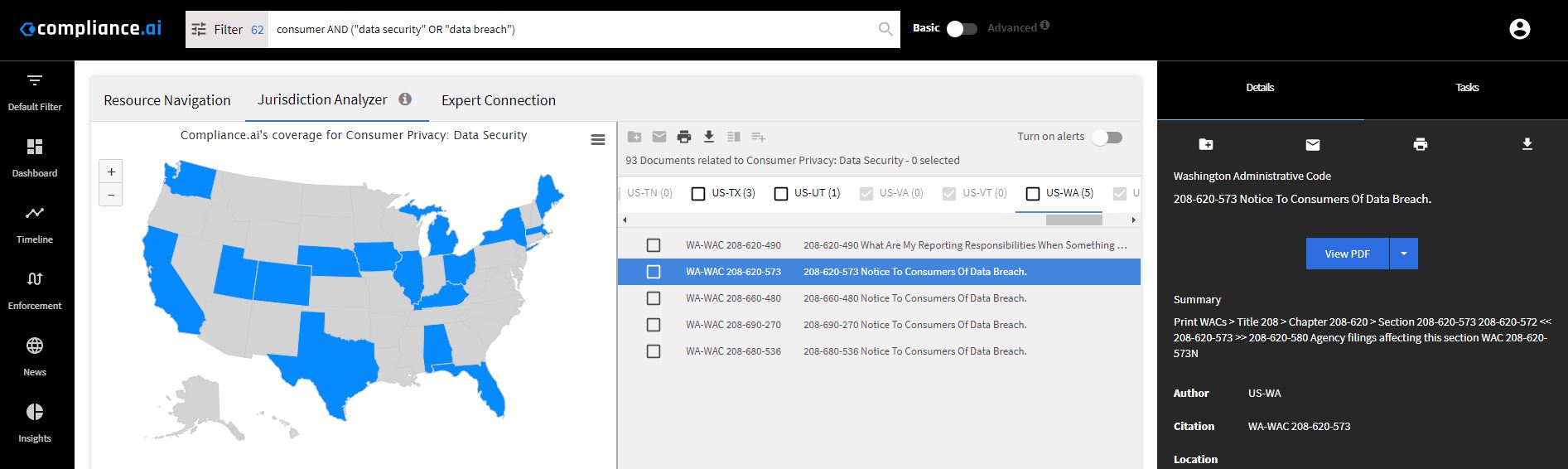Image resolution: width=1568 pixels, height=469 pixels.
Task: Open the Enforcement sidebar icon
Action: [x=35, y=279]
